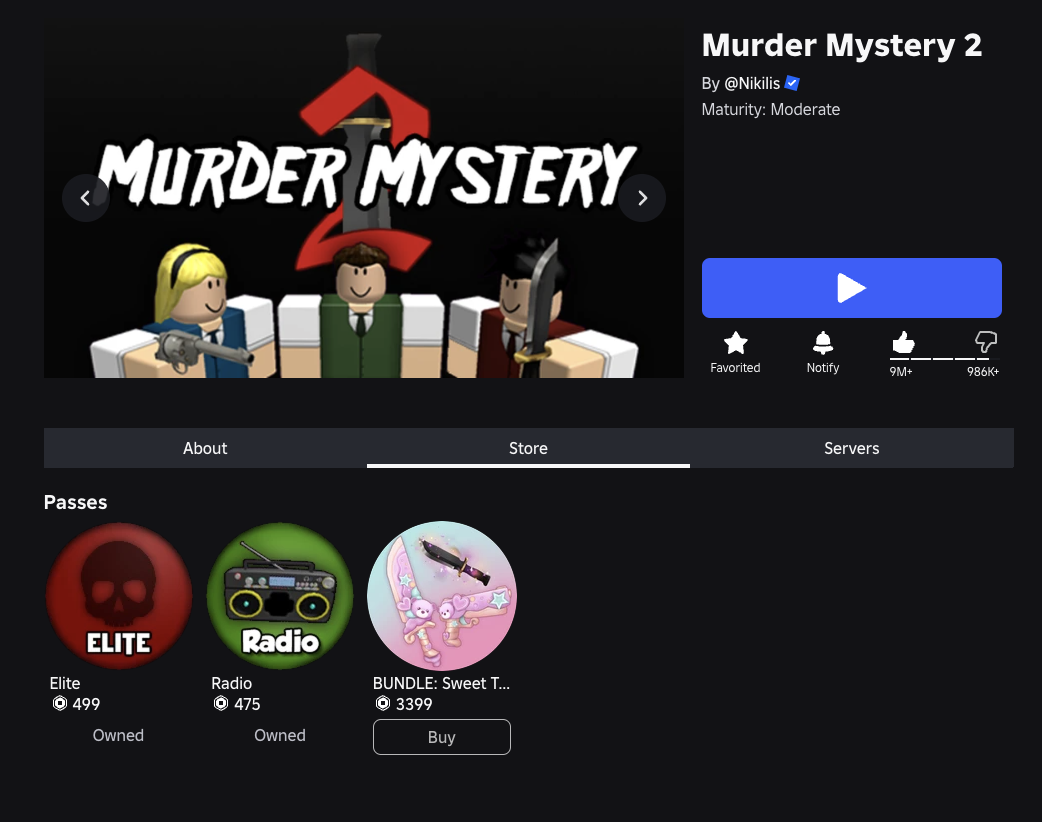This screenshot has width=1042, height=822.
Task: Click the Murder Mystery 2 game title
Action: pos(841,45)
